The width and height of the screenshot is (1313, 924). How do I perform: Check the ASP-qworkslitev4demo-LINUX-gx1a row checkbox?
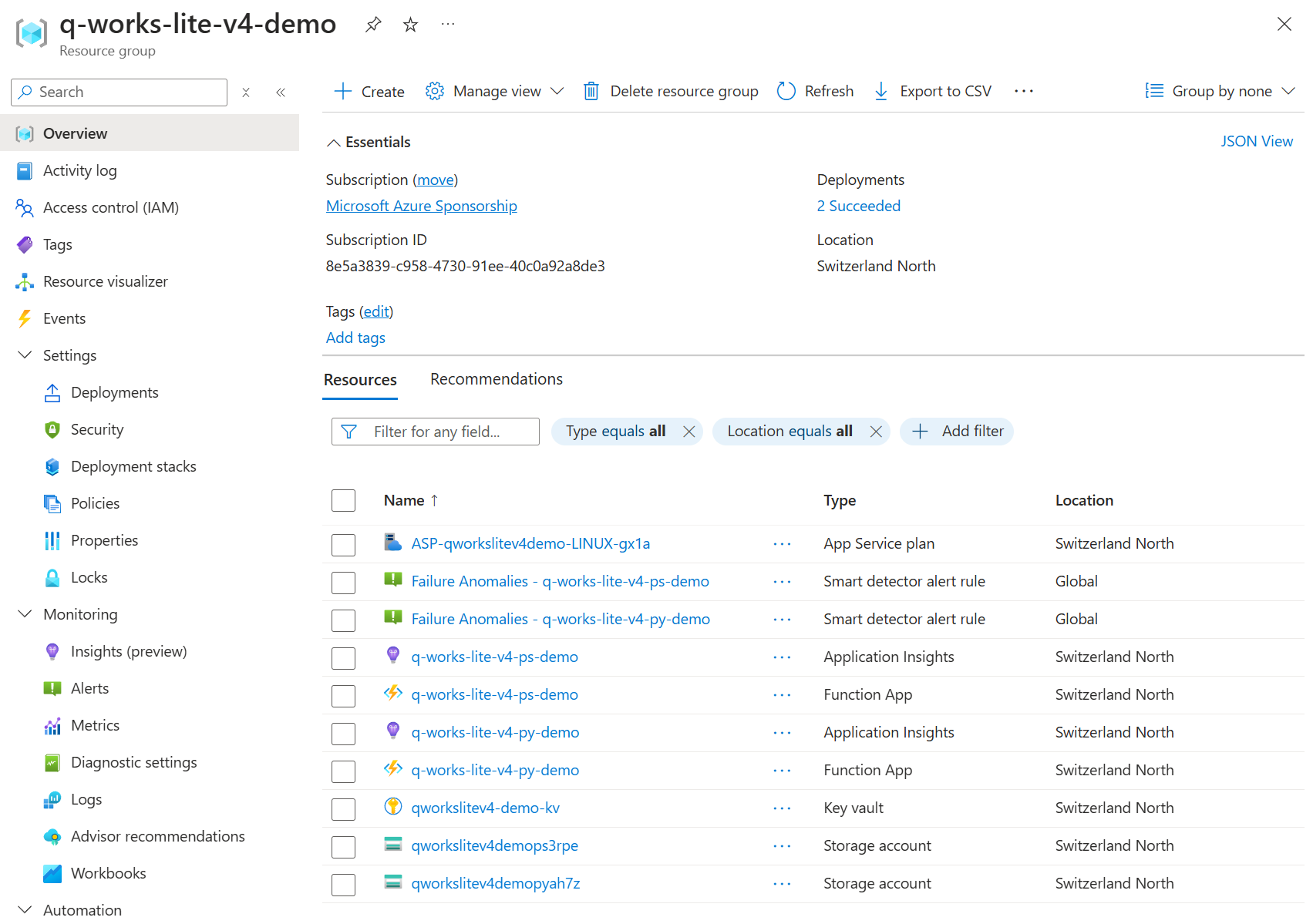click(343, 545)
